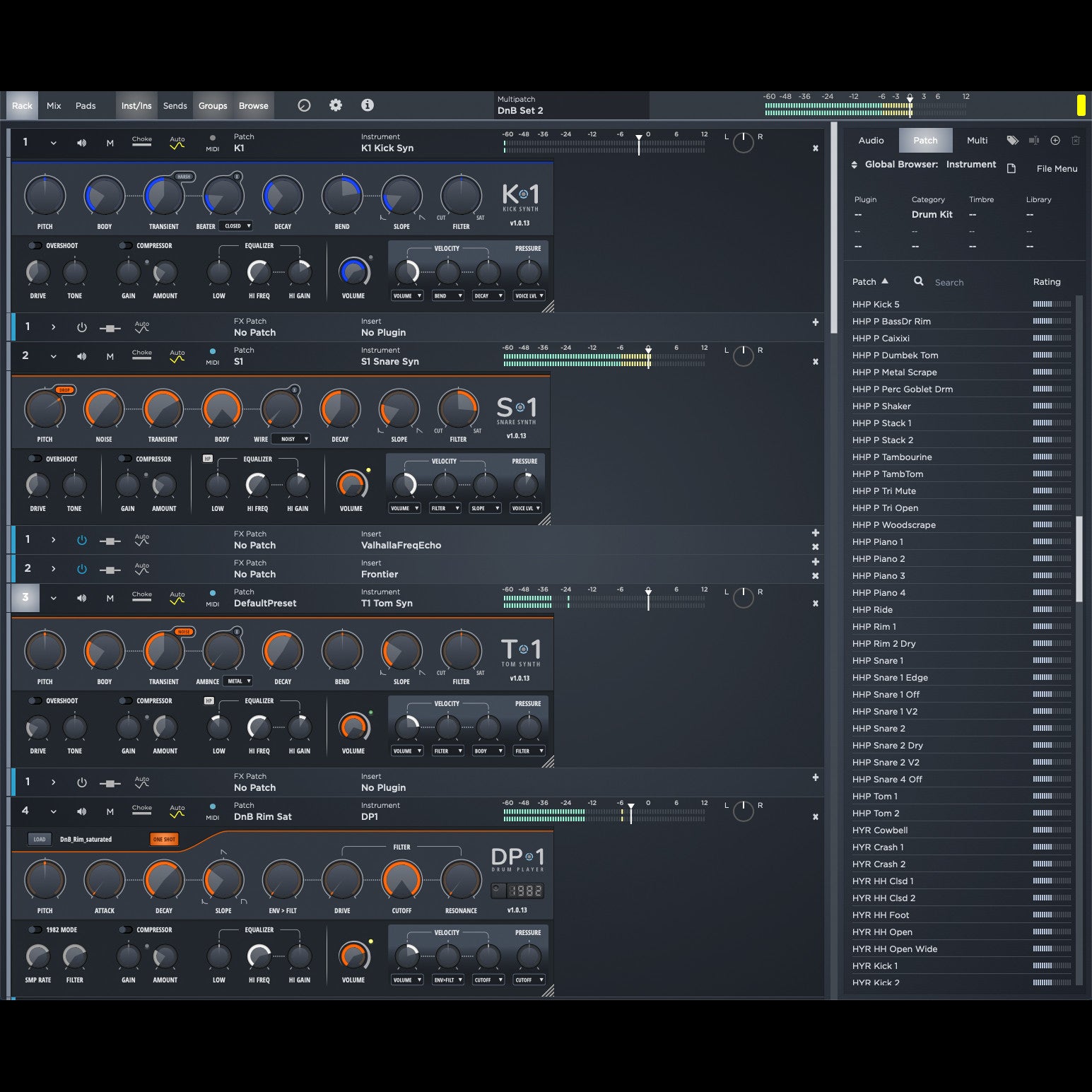Remove part 1 with the X icon

816,148
